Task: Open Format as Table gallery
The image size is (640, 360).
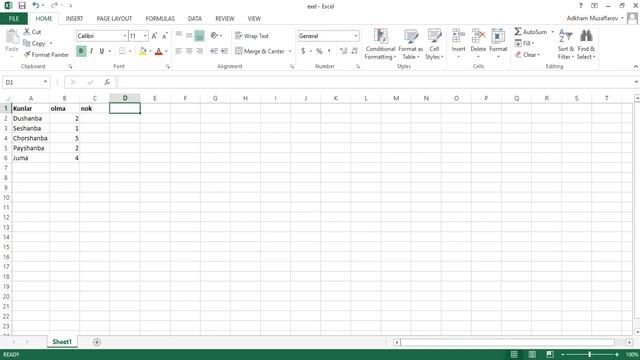Action: tap(411, 44)
